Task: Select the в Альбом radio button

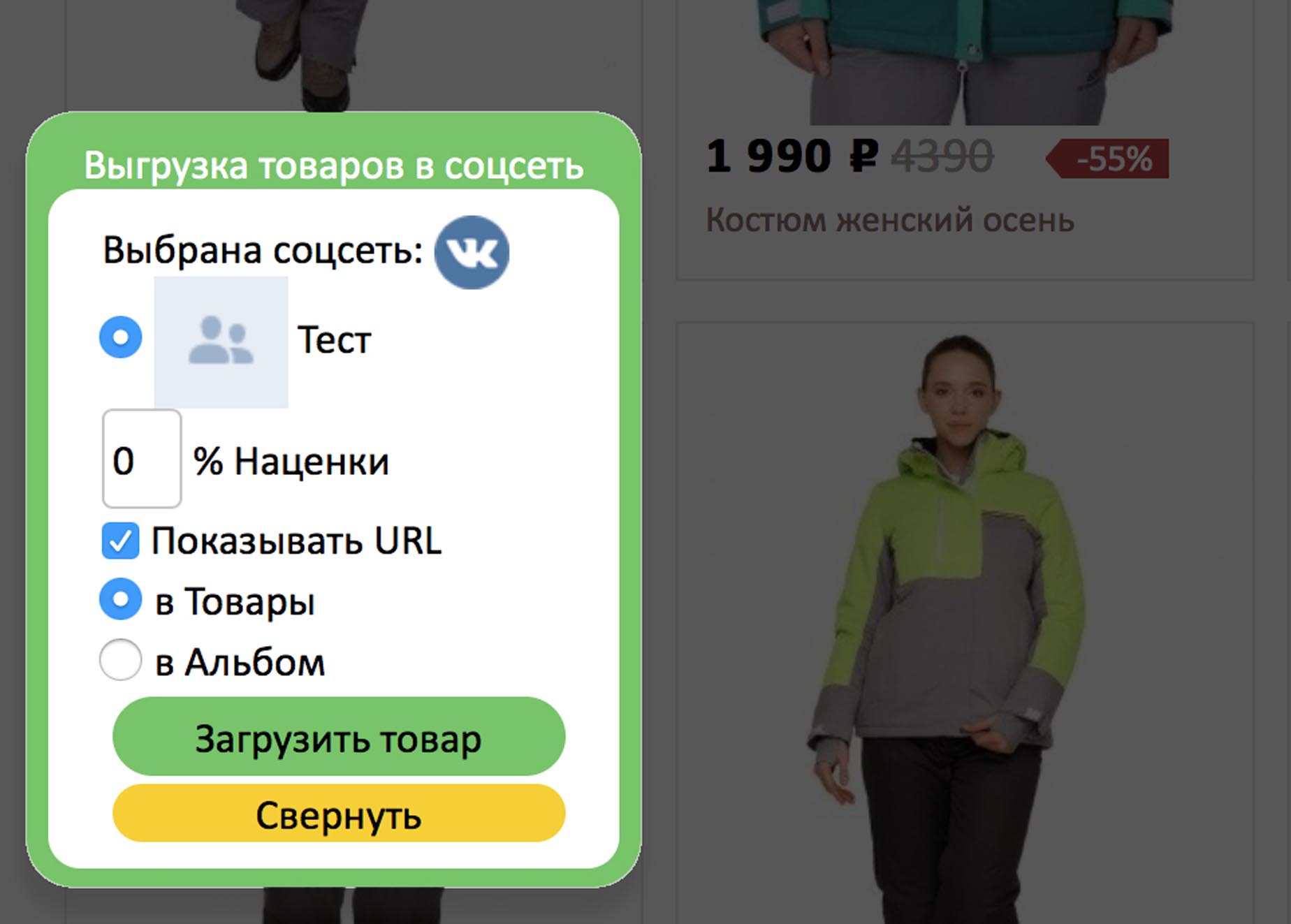Action: (121, 659)
